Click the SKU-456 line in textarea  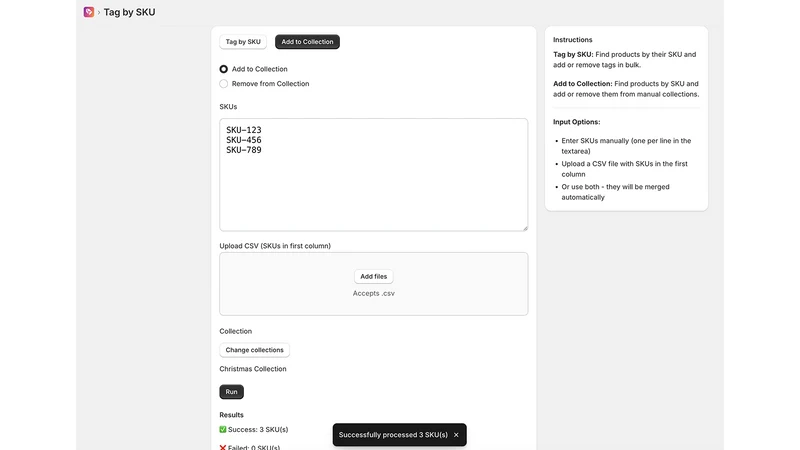pyautogui.click(x=243, y=140)
